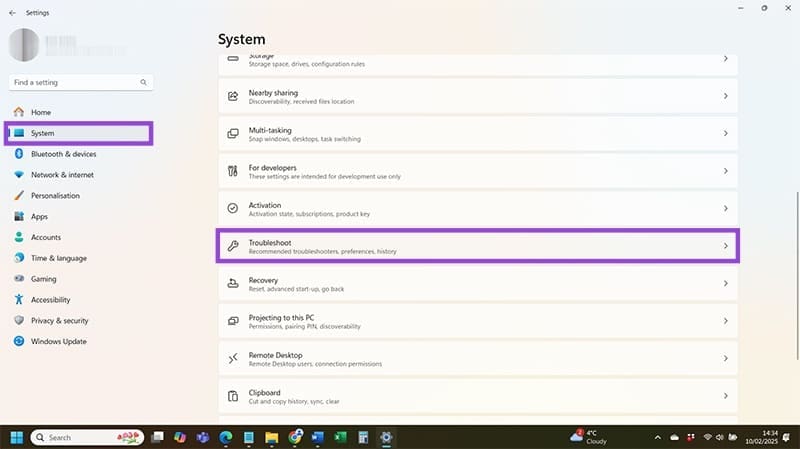The image size is (800, 449).
Task: Open Excel from the taskbar
Action: point(340,437)
